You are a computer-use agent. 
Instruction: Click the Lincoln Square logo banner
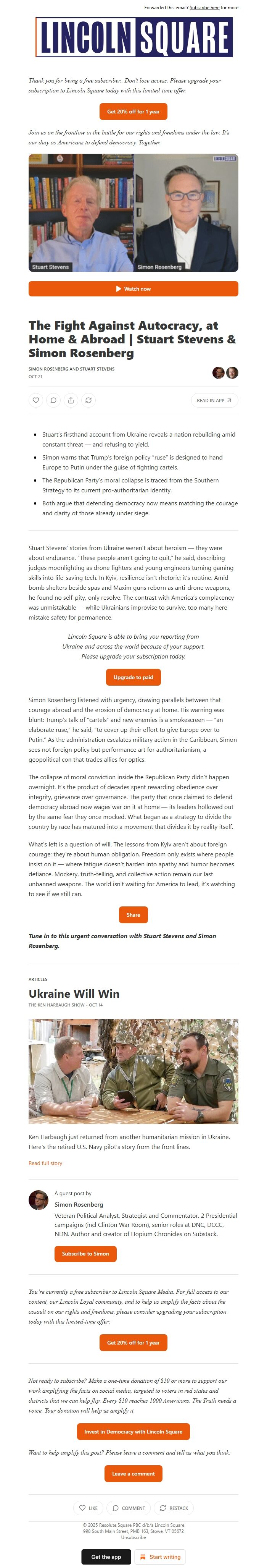[x=133, y=37]
